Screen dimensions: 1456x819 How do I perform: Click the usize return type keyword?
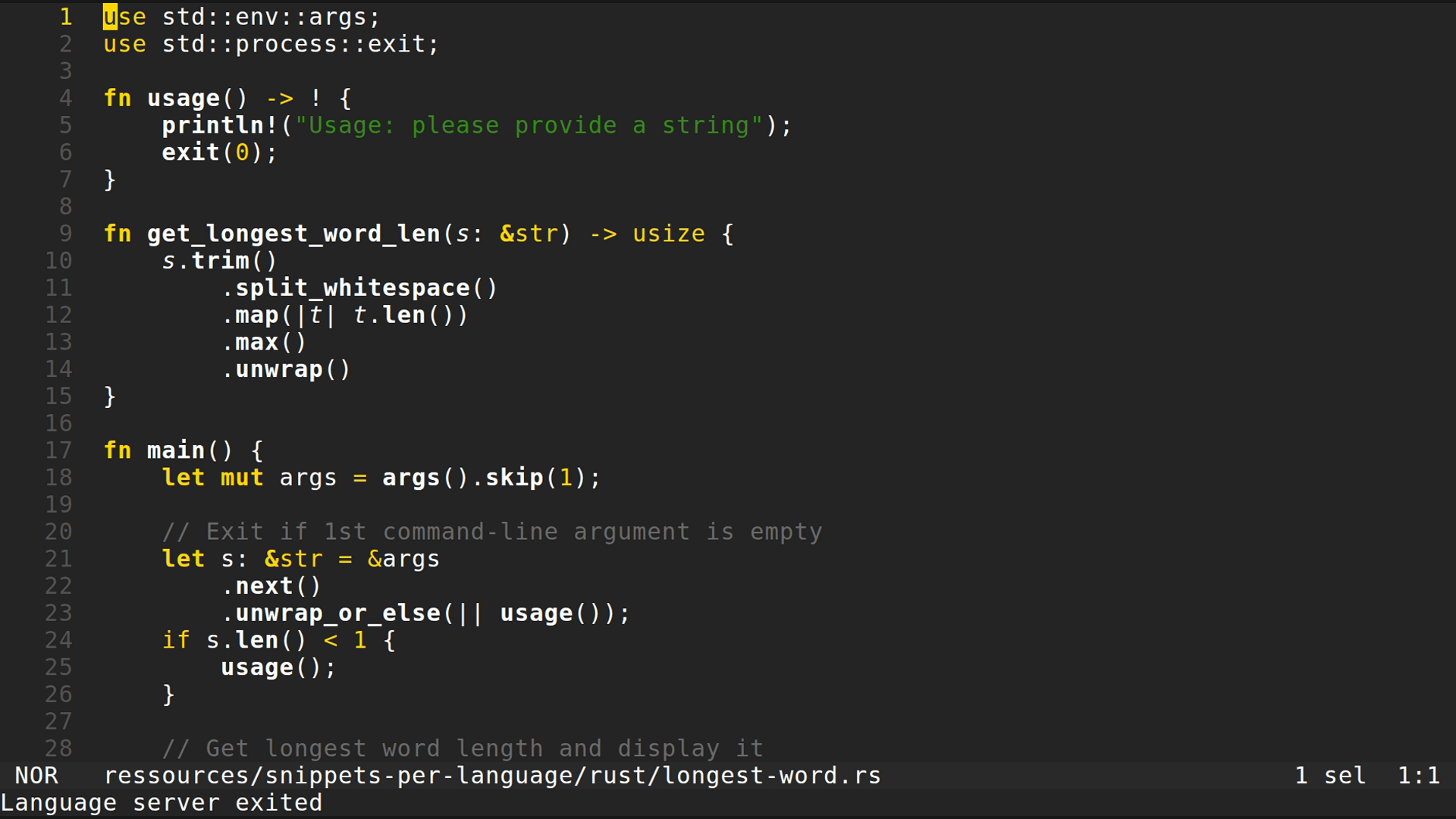pos(668,234)
